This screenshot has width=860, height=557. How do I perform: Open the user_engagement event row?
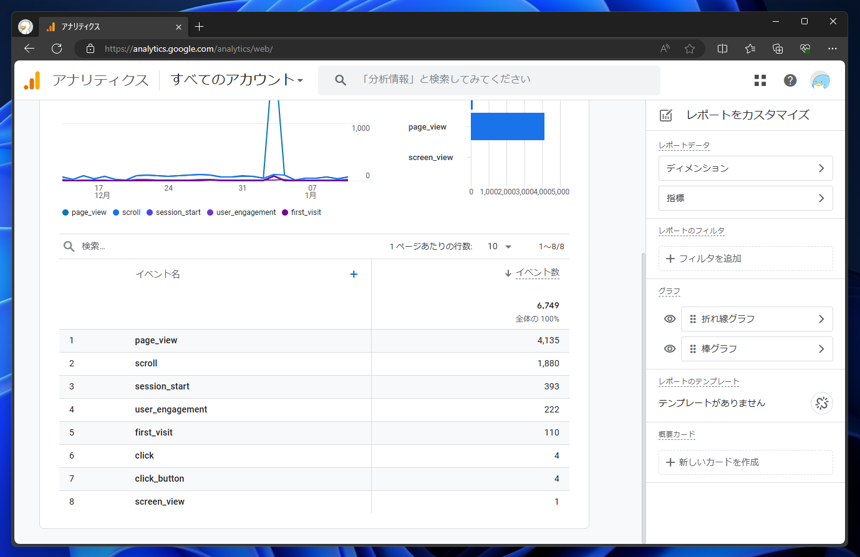314,410
